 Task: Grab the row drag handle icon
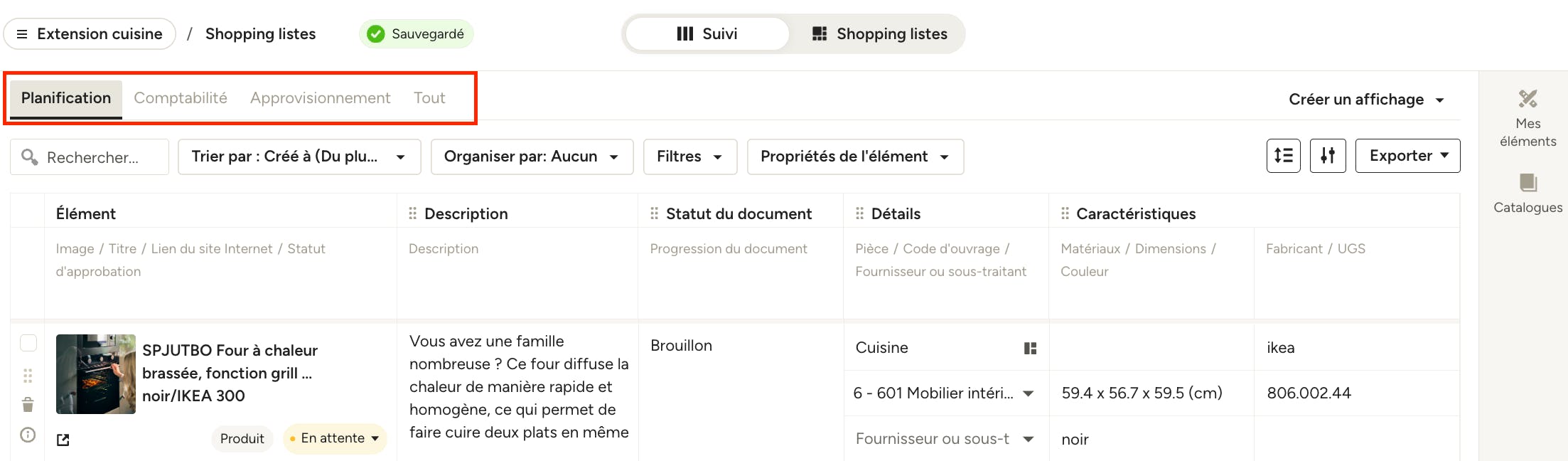(28, 376)
